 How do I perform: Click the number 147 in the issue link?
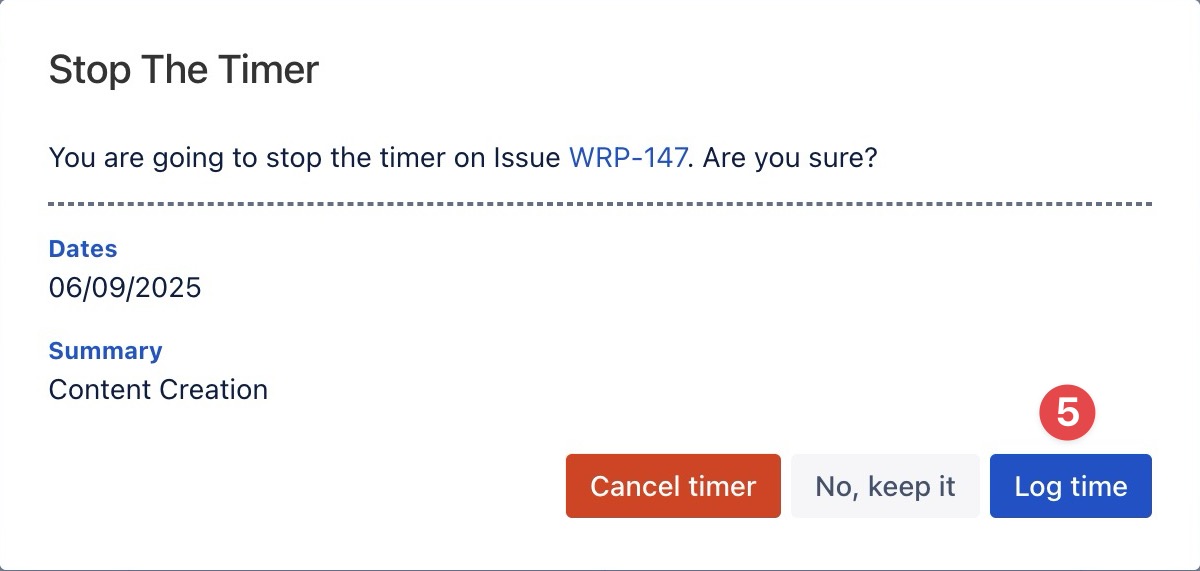point(661,158)
